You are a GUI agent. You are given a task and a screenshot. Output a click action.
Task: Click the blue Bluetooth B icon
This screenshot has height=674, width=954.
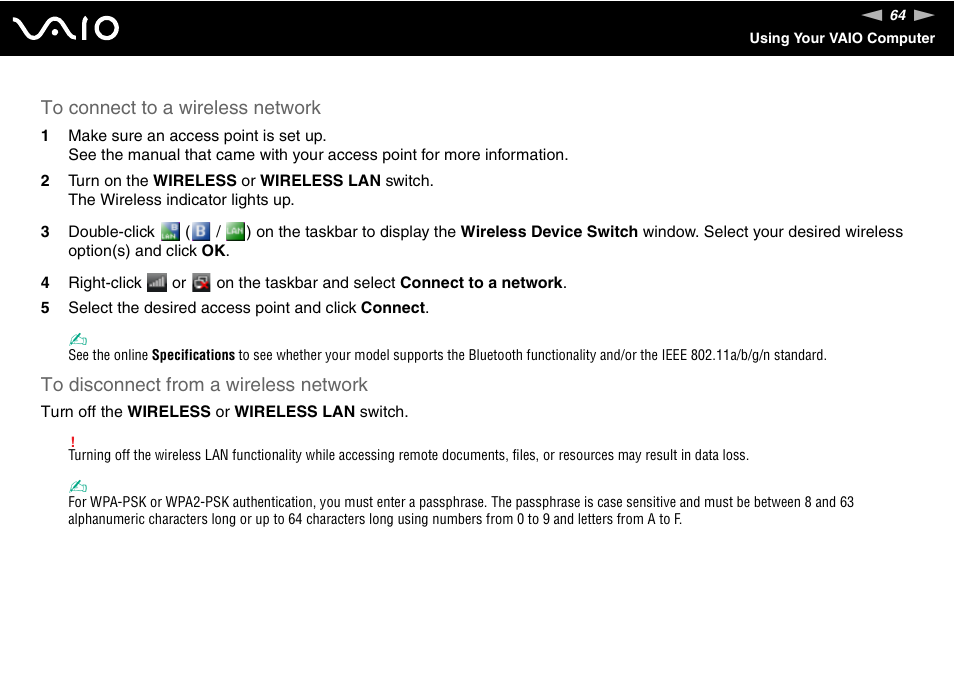click(201, 232)
